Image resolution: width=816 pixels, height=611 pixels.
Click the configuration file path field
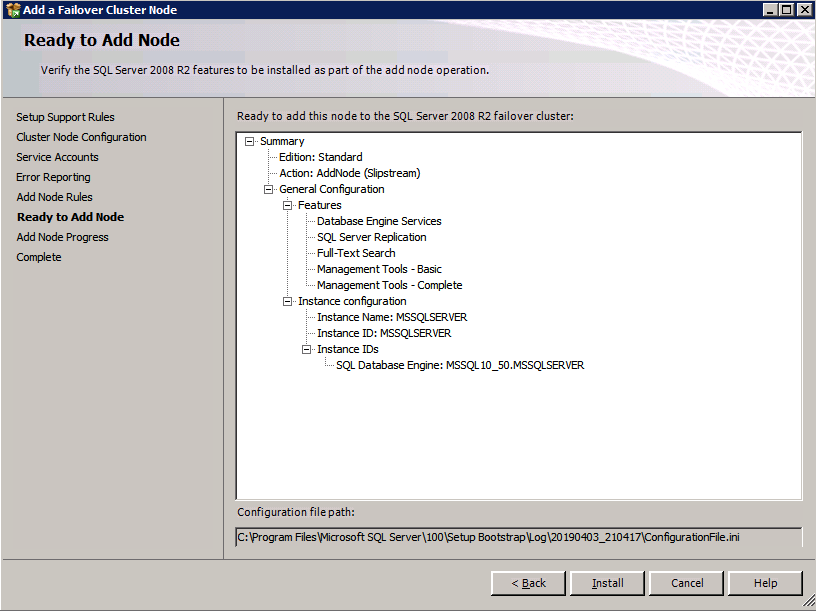coord(519,537)
